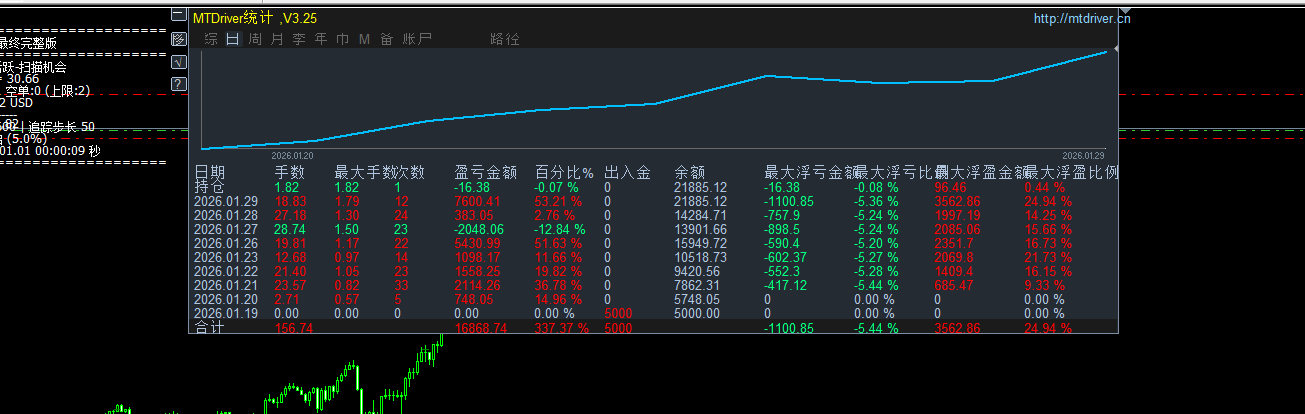Click deposit value 5000 in 2026.01.19 row
Image resolution: width=1305 pixels, height=414 pixels.
[618, 313]
